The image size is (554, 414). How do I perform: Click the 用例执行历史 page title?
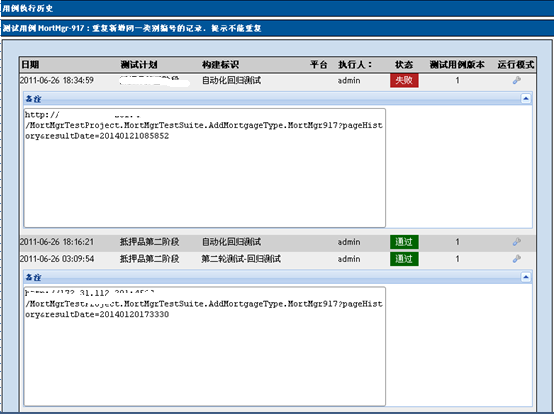(x=28, y=8)
